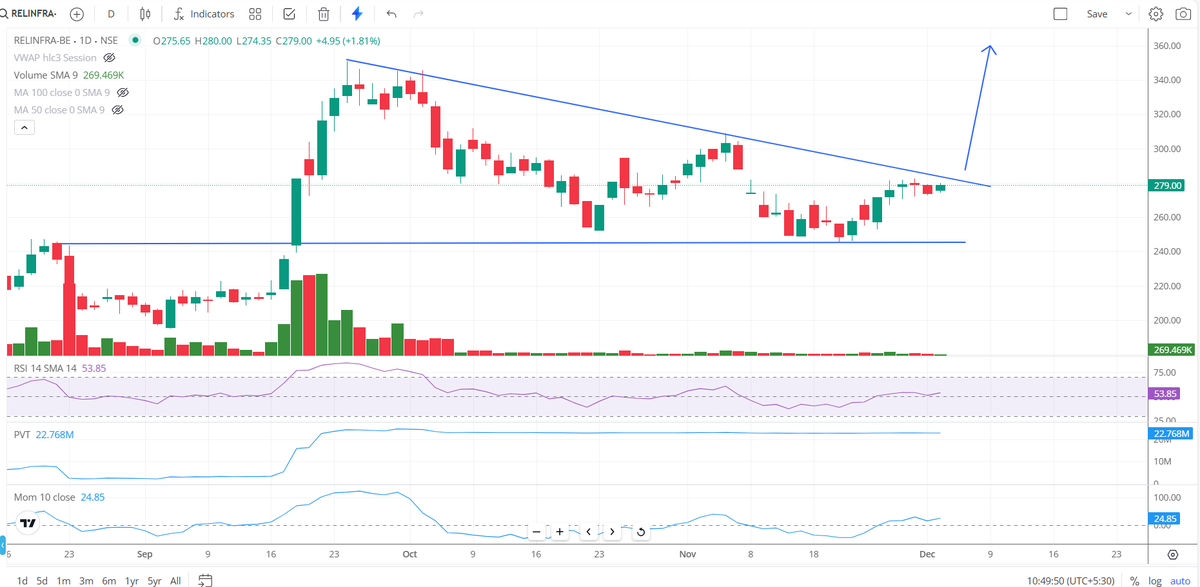1200x587 pixels.
Task: Switch to the 5yr date range
Action: pos(154,580)
